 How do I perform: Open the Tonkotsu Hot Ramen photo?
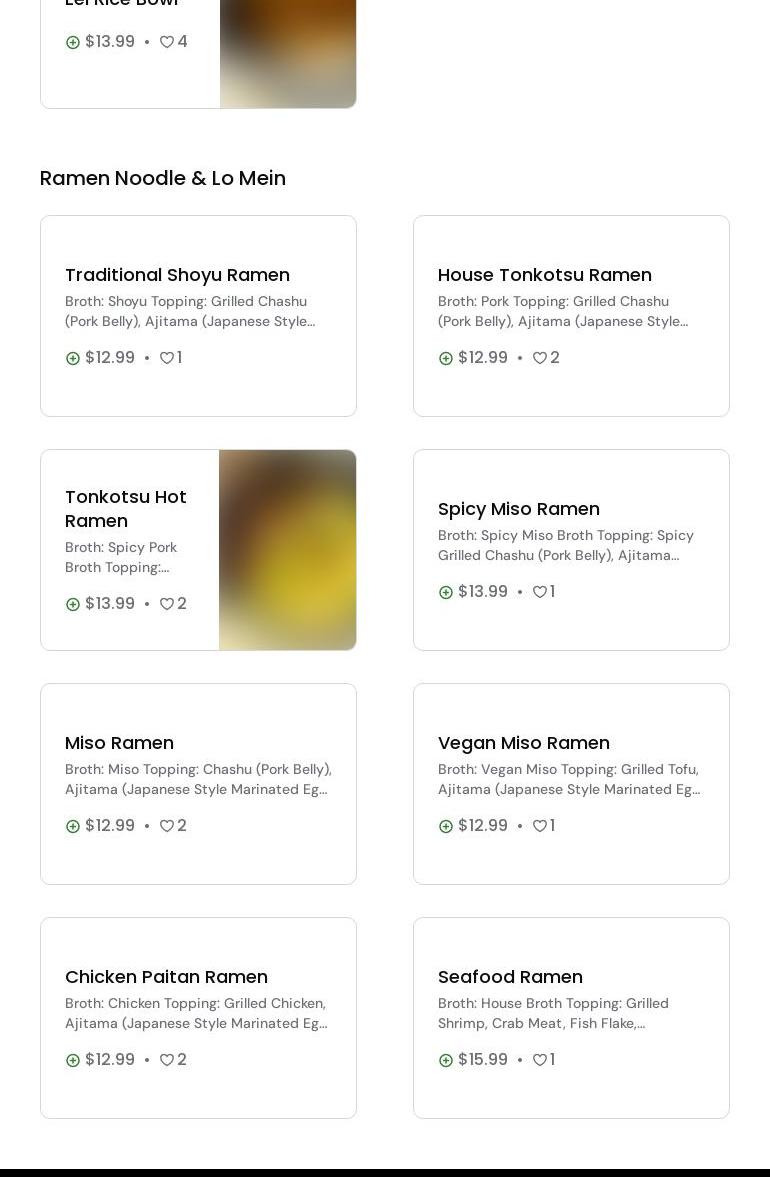click(x=287, y=550)
